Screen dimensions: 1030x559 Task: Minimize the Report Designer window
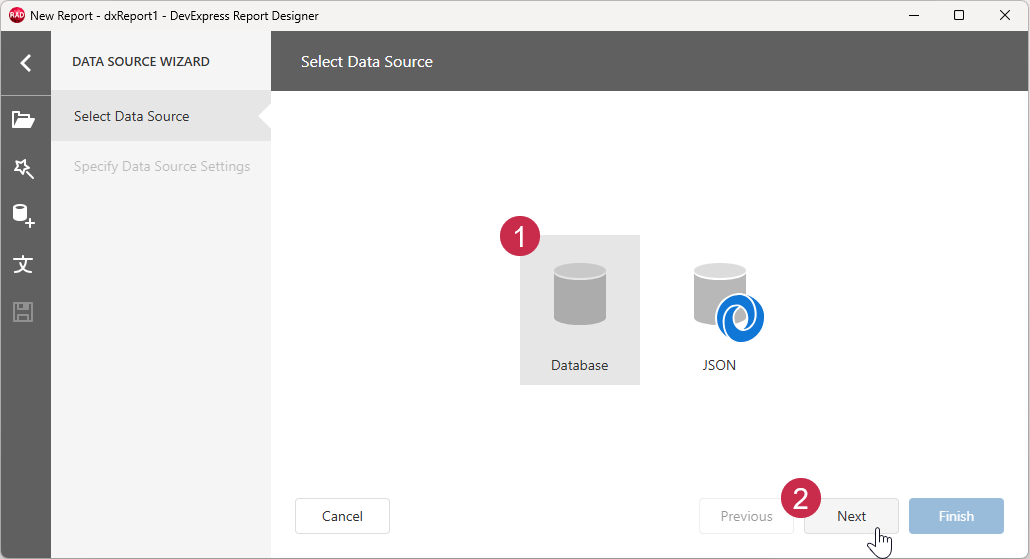[x=914, y=15]
